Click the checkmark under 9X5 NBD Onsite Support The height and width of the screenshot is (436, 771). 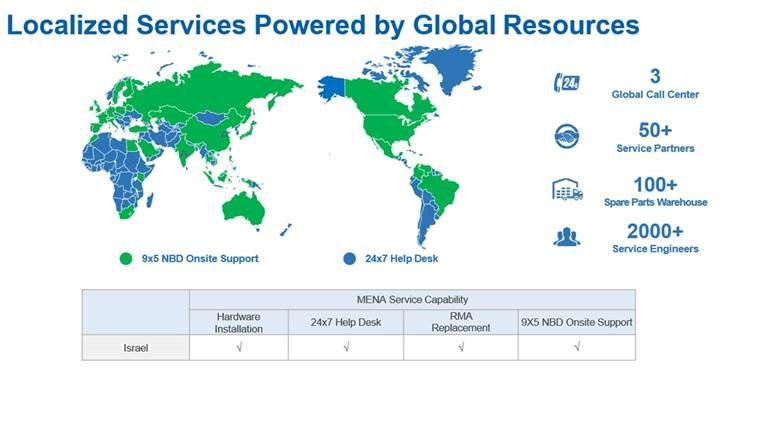click(577, 347)
